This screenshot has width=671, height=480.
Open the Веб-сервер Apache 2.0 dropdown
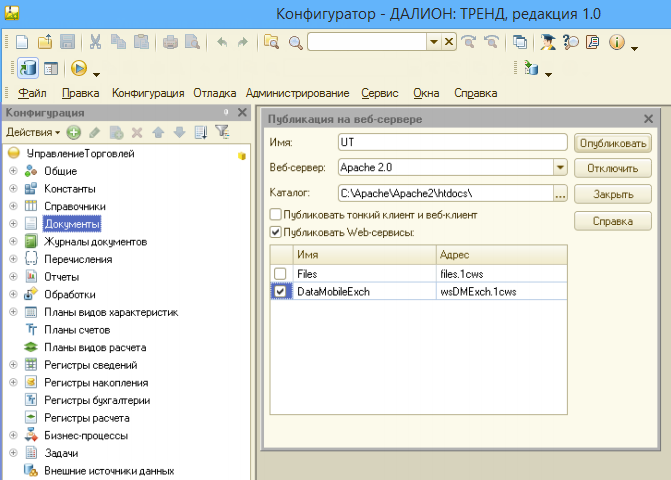click(x=560, y=167)
